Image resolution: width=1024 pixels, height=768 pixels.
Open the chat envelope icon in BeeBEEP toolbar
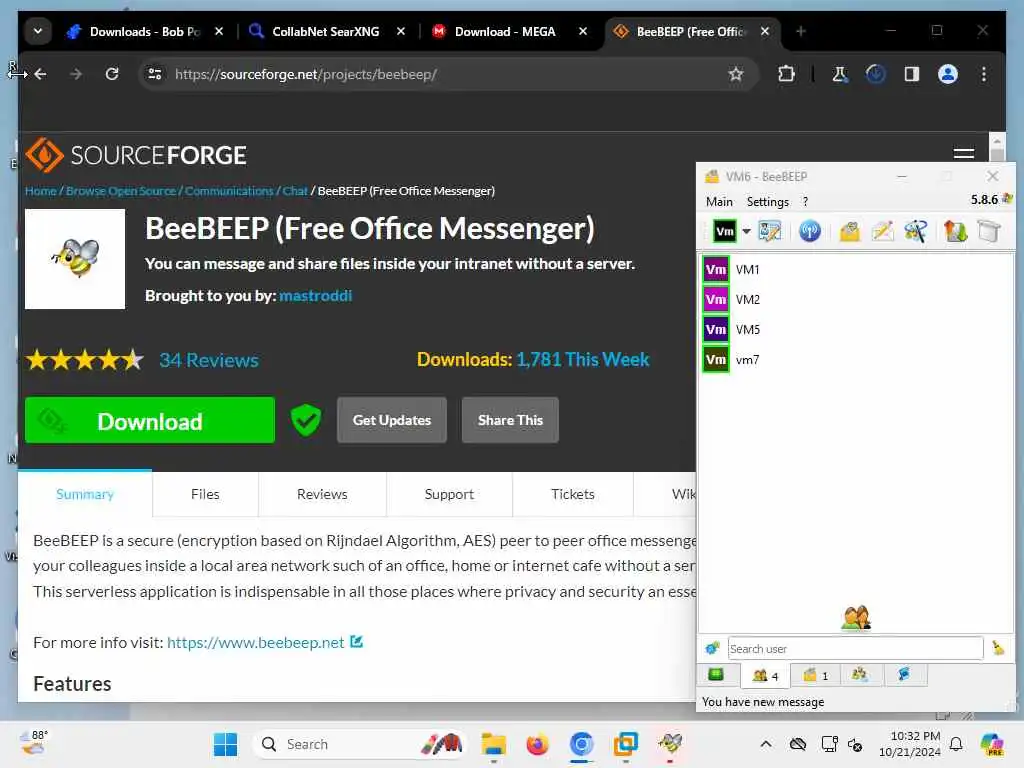point(850,231)
